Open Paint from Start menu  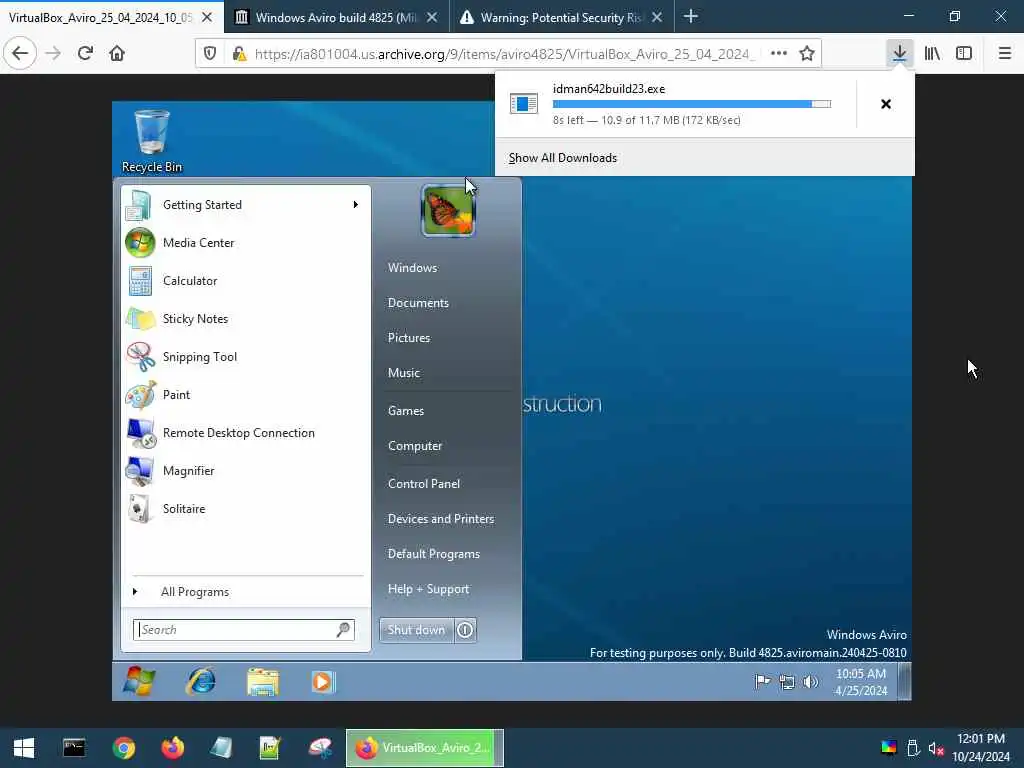(246, 394)
